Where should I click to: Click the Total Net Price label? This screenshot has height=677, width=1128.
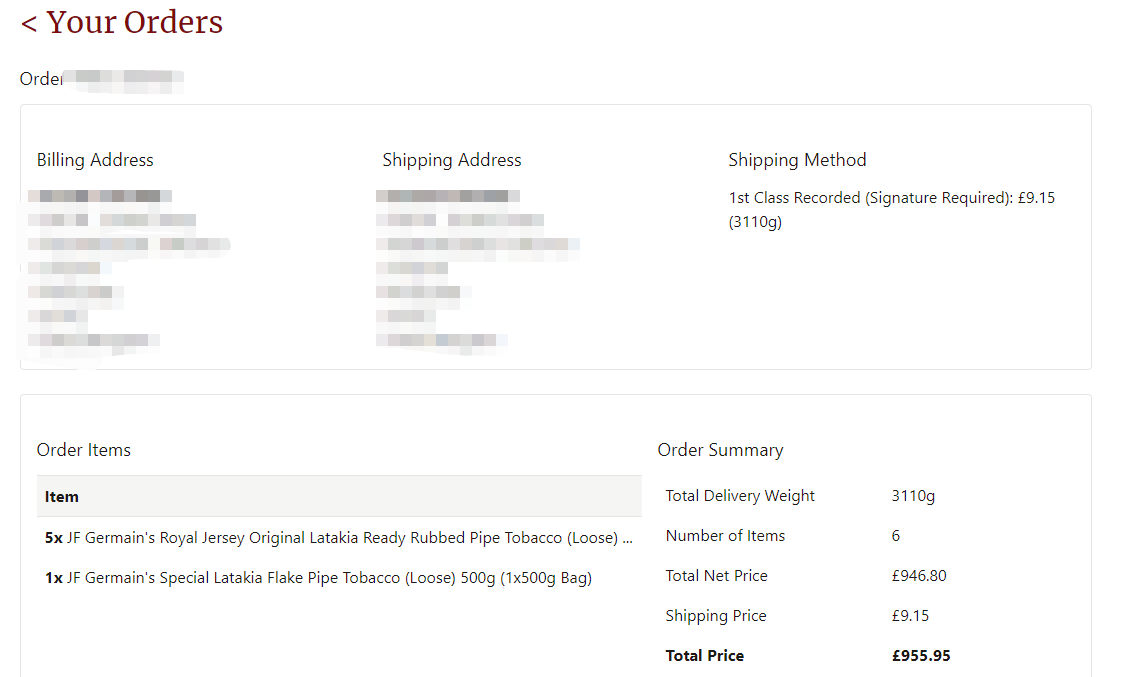(x=717, y=576)
